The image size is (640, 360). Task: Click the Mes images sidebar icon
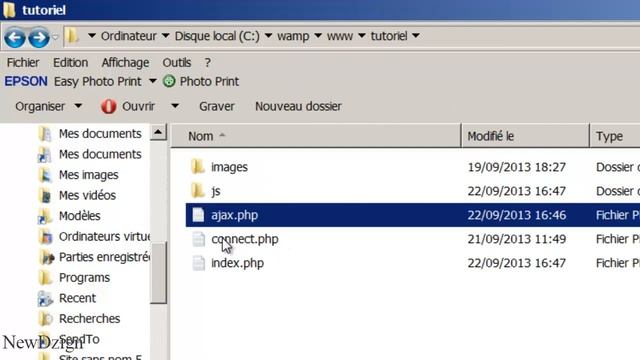click(x=45, y=175)
